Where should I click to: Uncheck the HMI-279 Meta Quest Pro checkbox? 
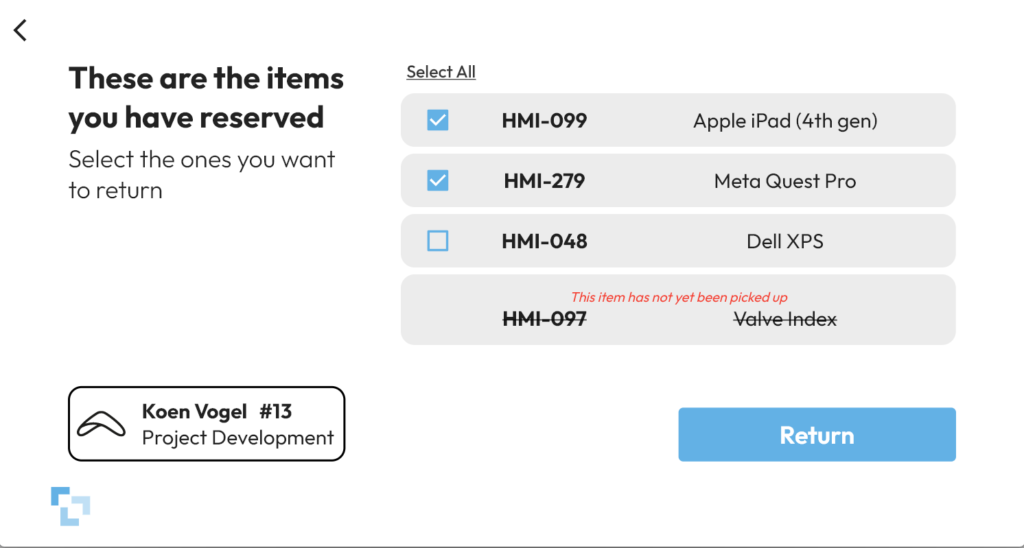(x=438, y=180)
